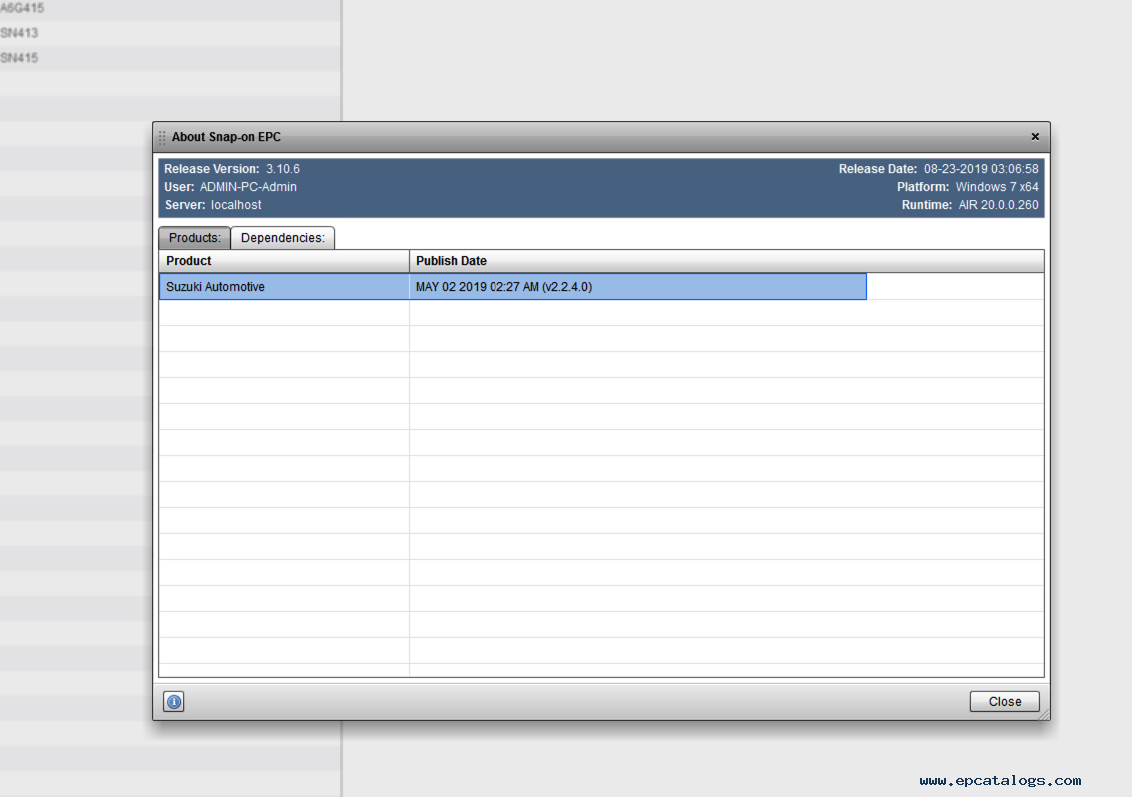1132x797 pixels.
Task: Click the Product column header
Action: pos(284,261)
